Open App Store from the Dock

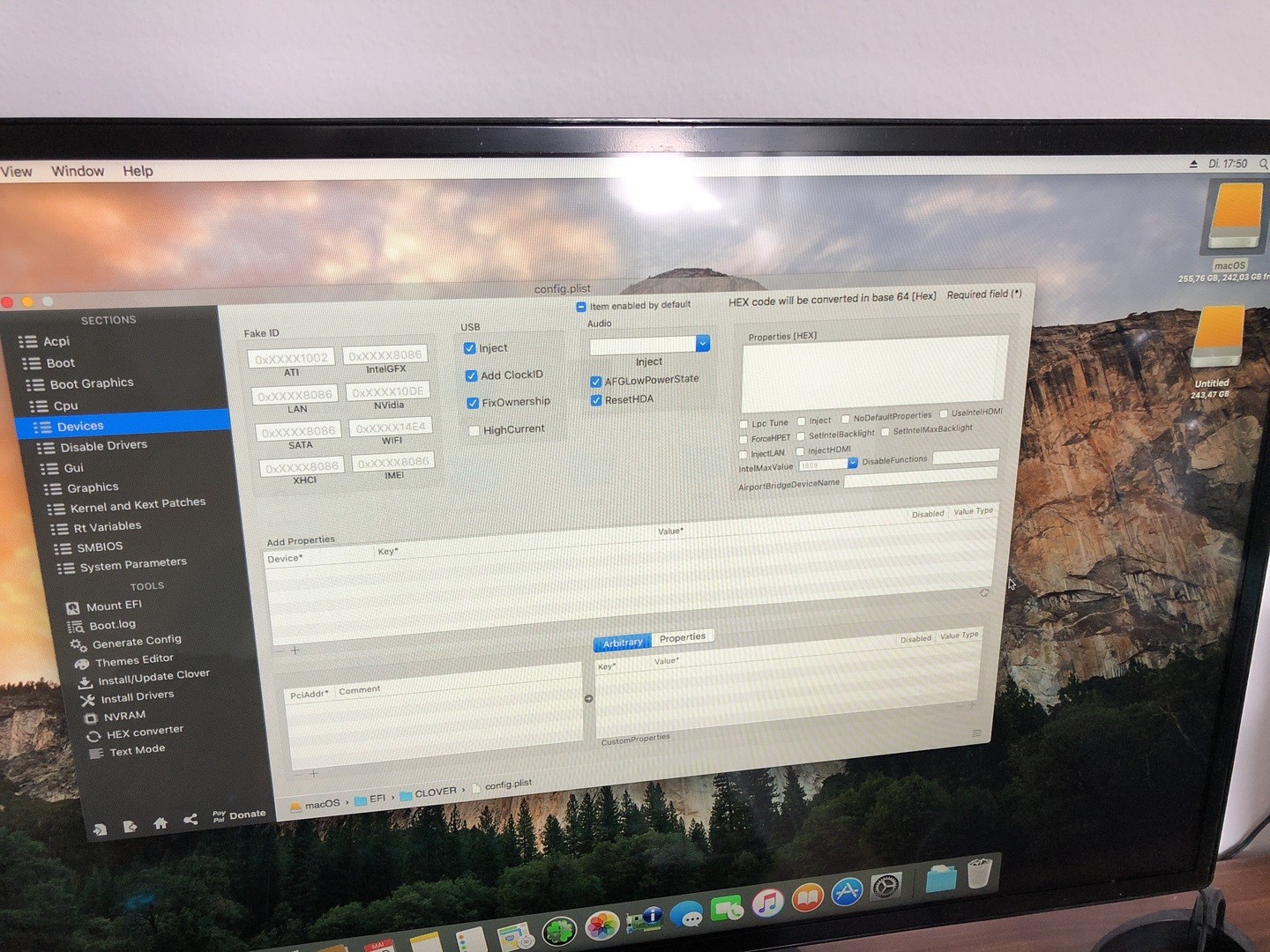(847, 892)
